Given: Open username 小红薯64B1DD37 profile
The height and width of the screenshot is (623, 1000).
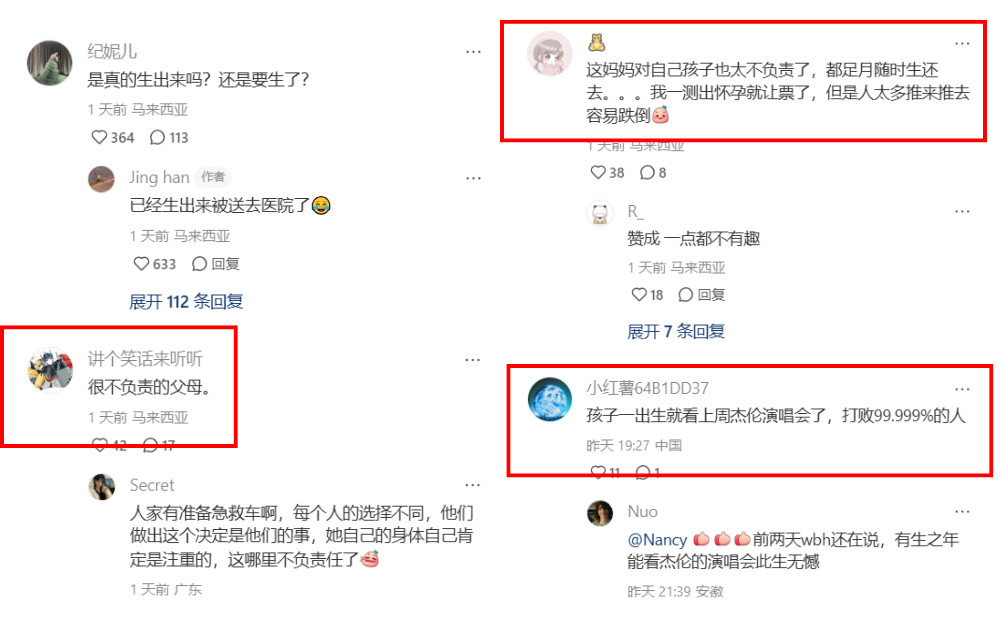Looking at the screenshot, I should click(647, 388).
